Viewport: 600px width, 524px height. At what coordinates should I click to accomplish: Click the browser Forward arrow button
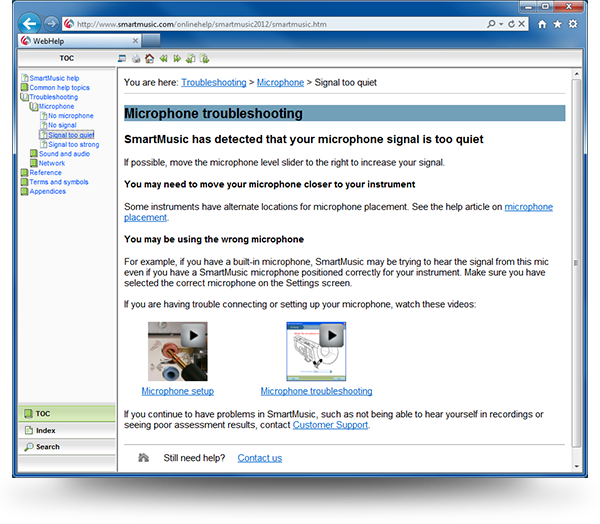point(51,24)
